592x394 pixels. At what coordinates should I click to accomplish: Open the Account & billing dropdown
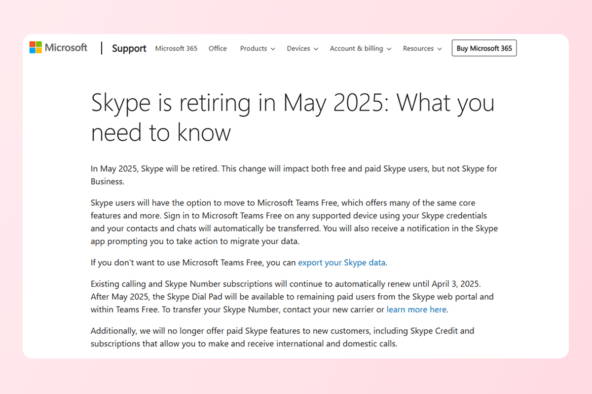pos(361,48)
